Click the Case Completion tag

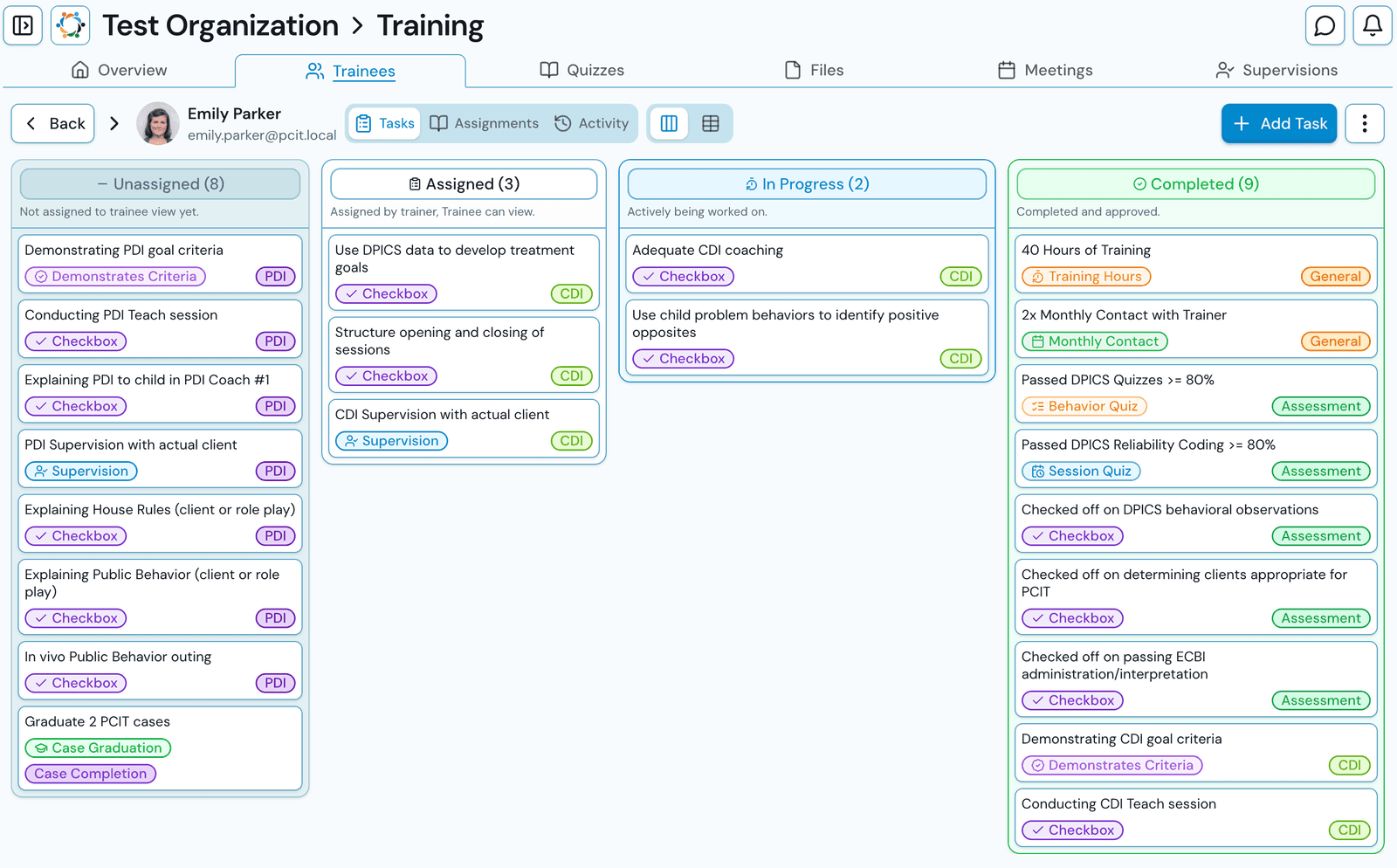91,774
